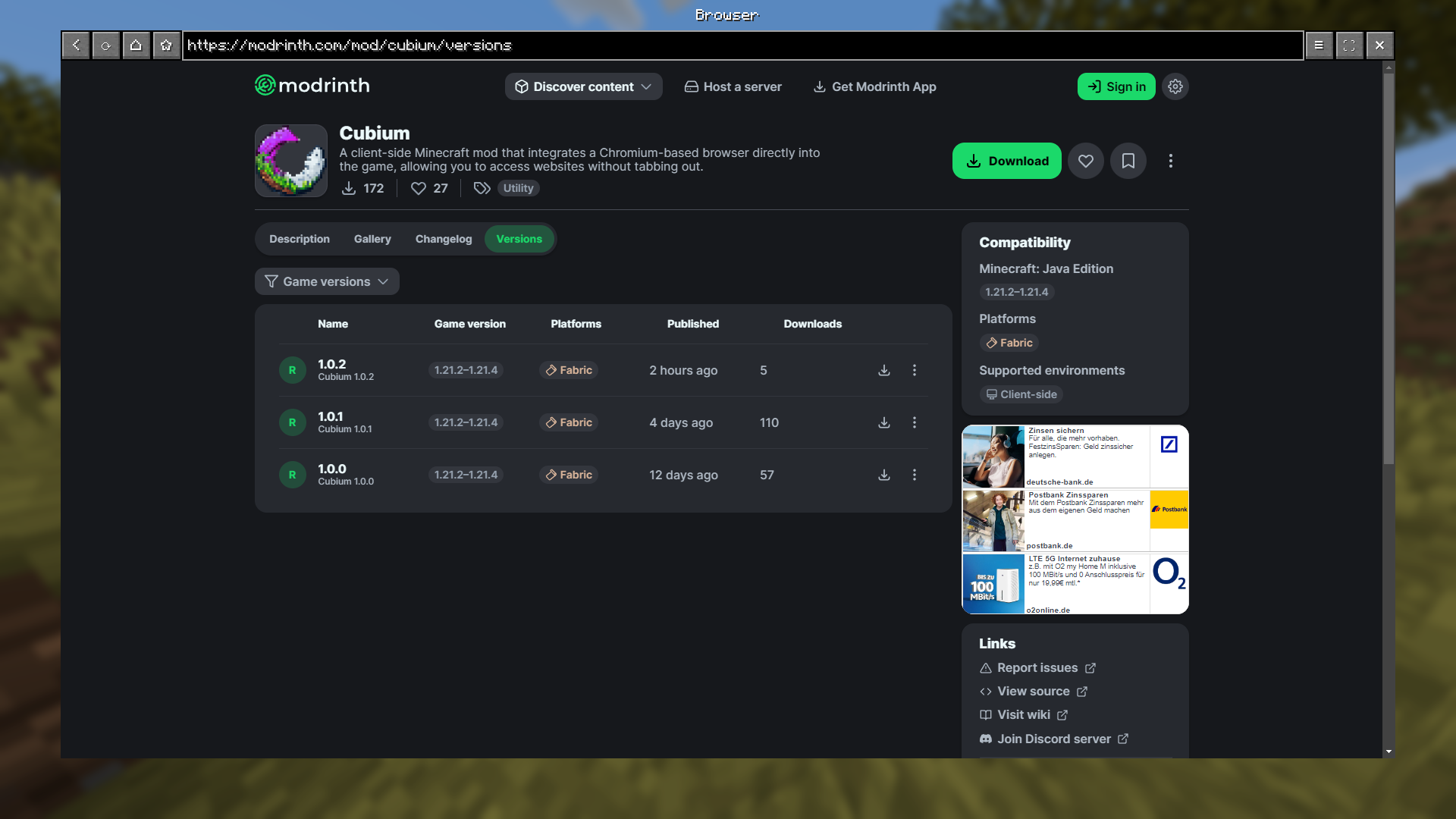Open the Postbank Zinssparen advertisement
The width and height of the screenshot is (1456, 819).
click(x=1075, y=521)
